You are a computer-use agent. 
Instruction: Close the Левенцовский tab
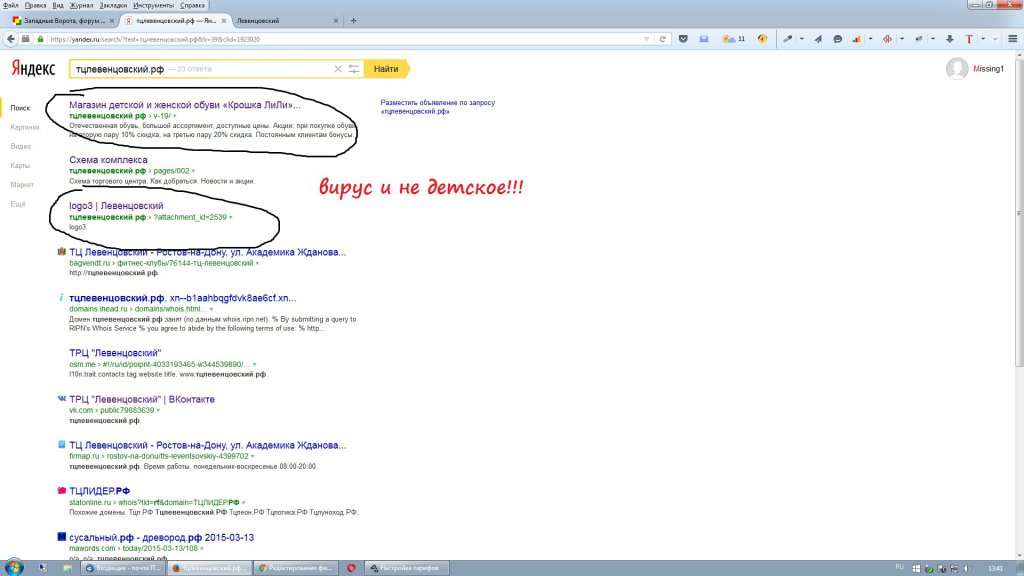click(336, 21)
